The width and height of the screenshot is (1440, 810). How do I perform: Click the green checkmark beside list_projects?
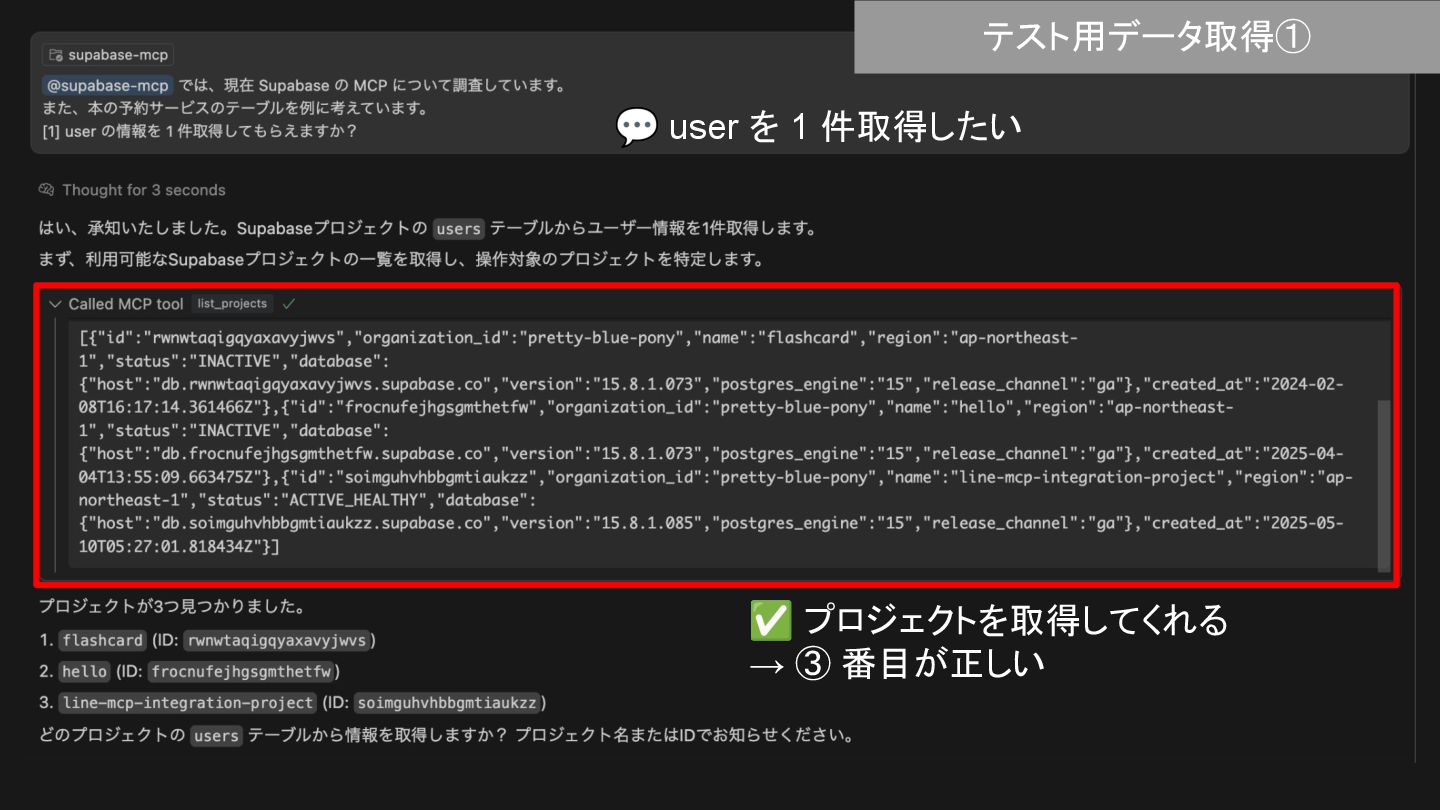pyautogui.click(x=289, y=303)
